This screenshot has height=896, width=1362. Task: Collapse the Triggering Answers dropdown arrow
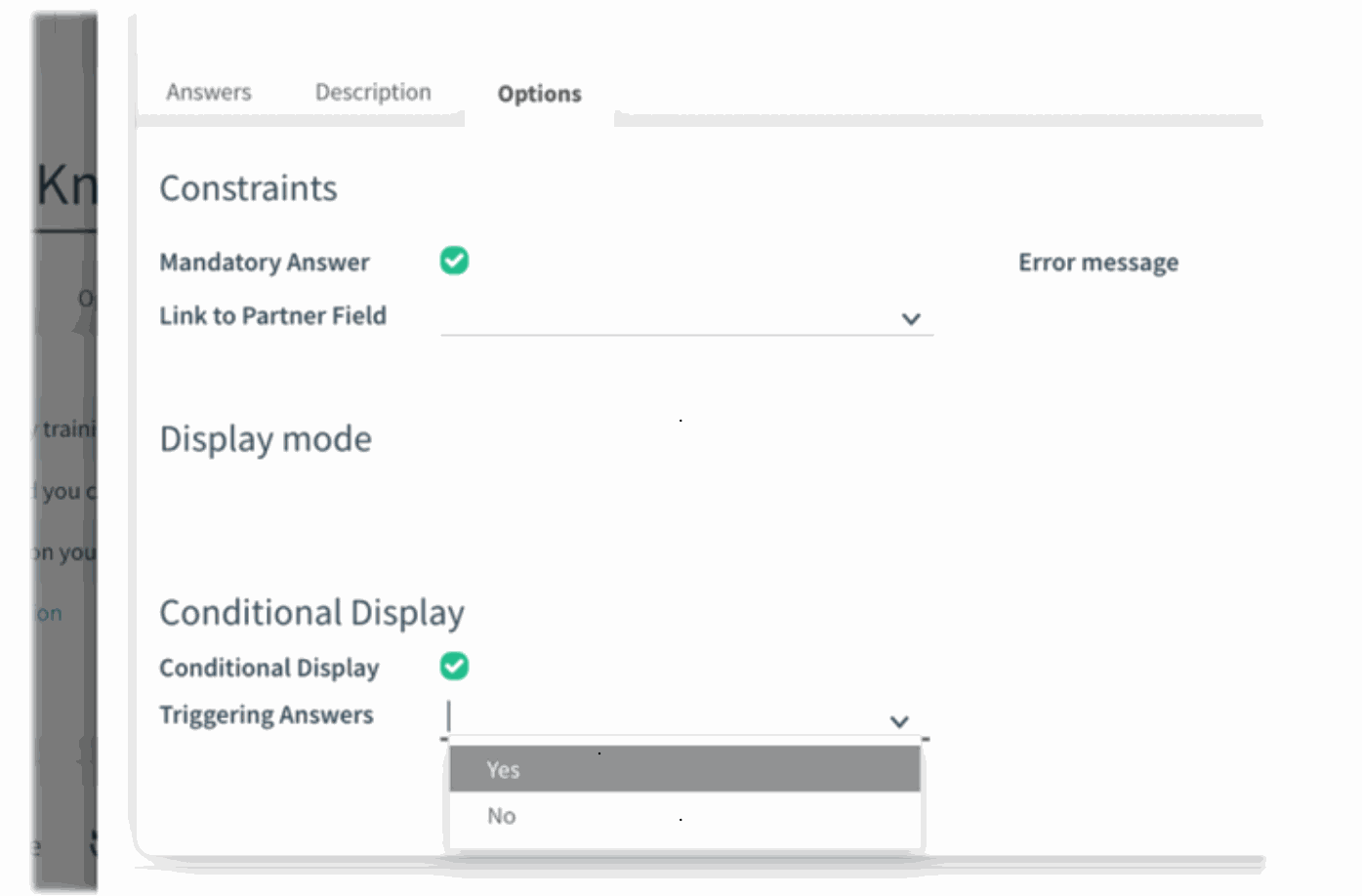(899, 721)
